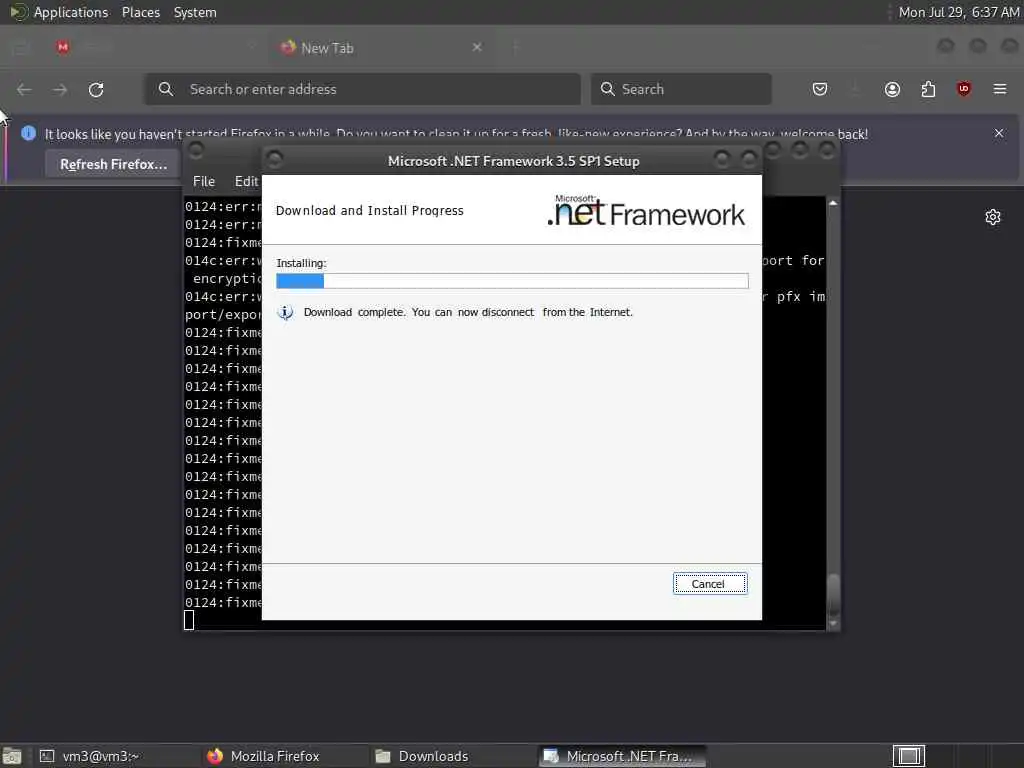Click the search magnifier in address bar
Viewport: 1024px width, 768px height.
tap(166, 89)
